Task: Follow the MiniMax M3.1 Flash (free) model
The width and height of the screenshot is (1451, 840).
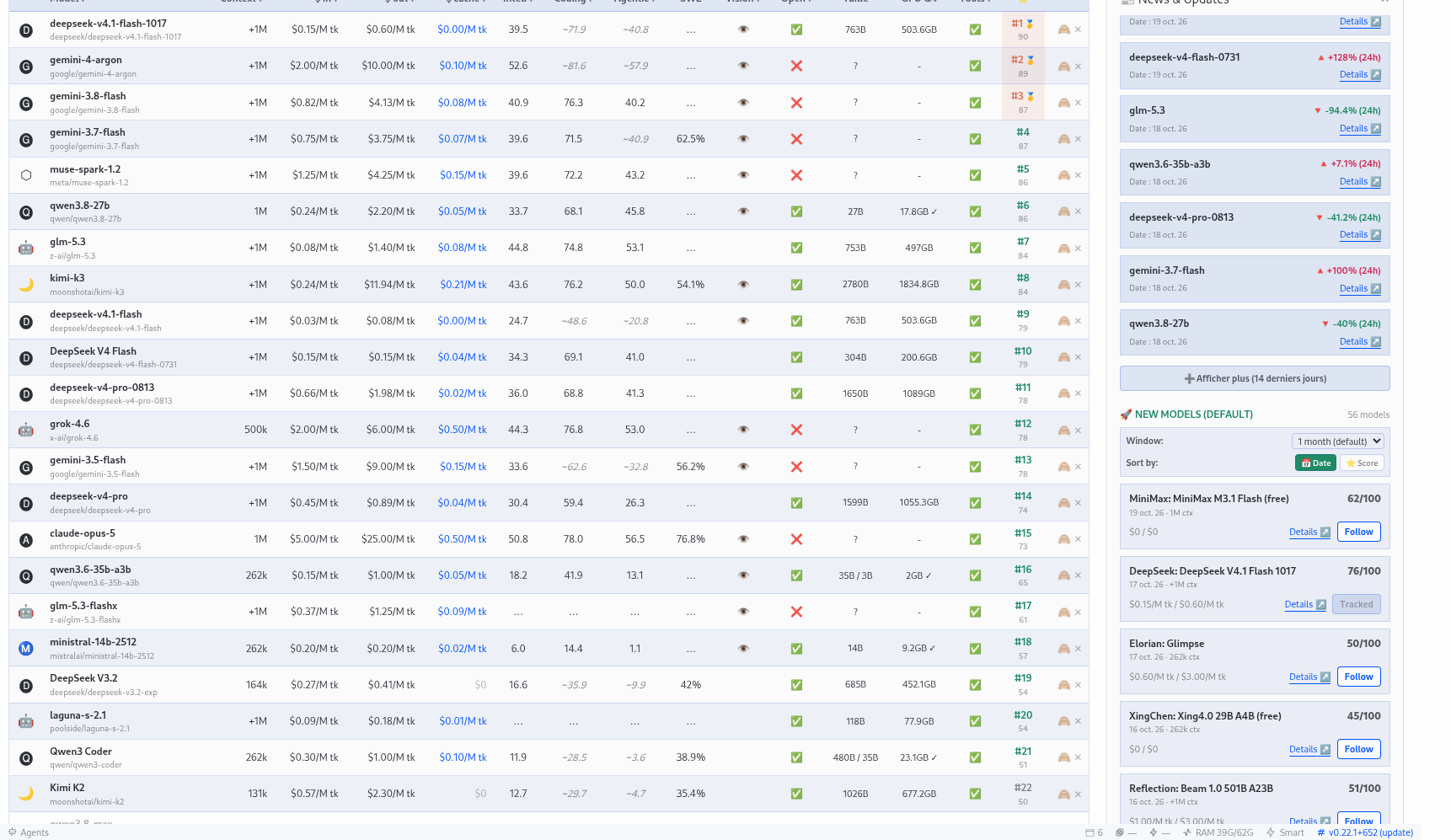Action: [x=1358, y=532]
